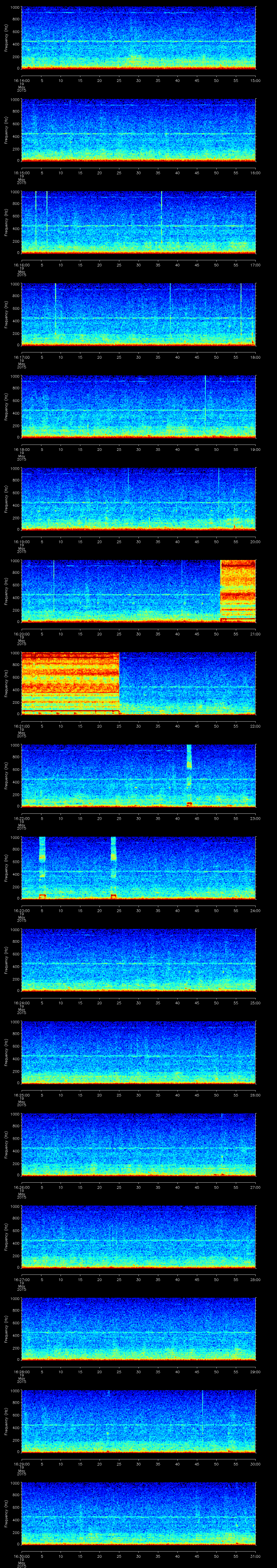Click the 31:00 end time label
This screenshot has height=1568, width=277.
click(x=256, y=1556)
